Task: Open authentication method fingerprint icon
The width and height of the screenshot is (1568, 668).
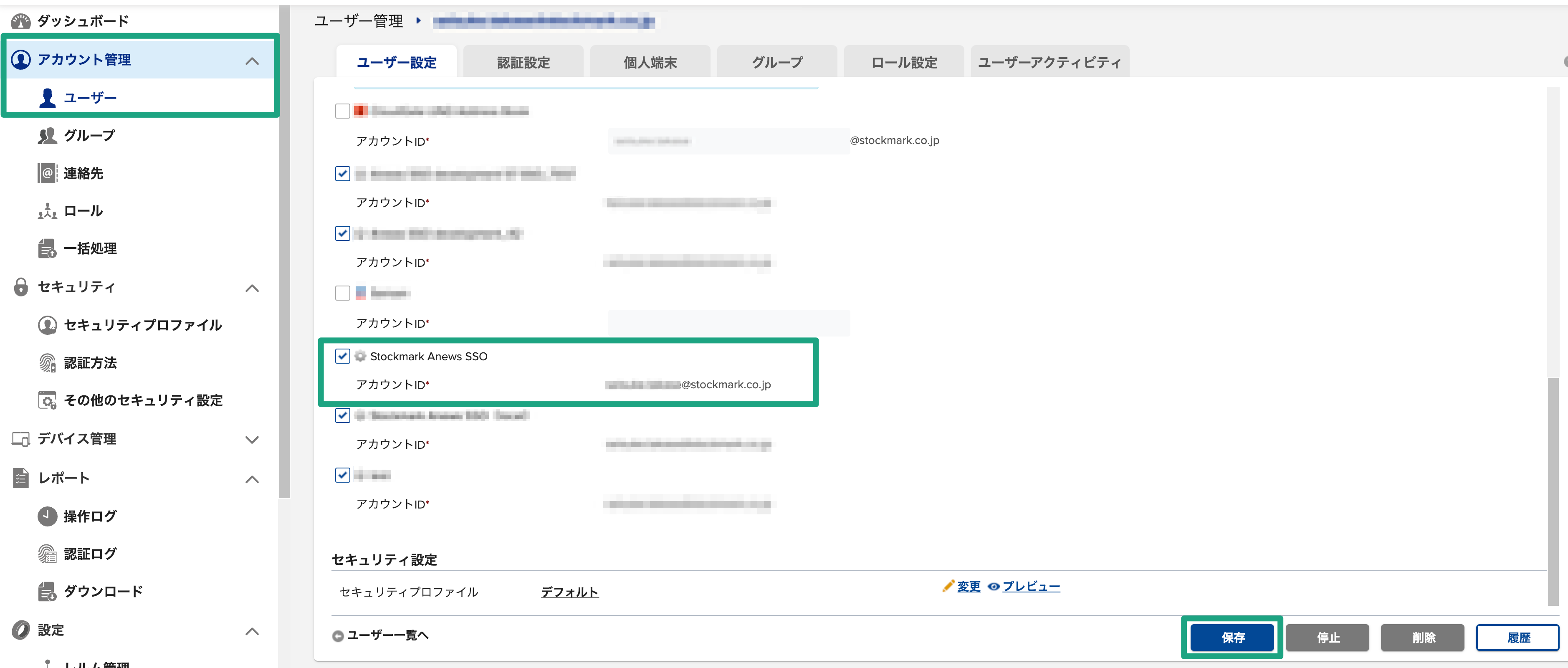Action: (x=47, y=363)
